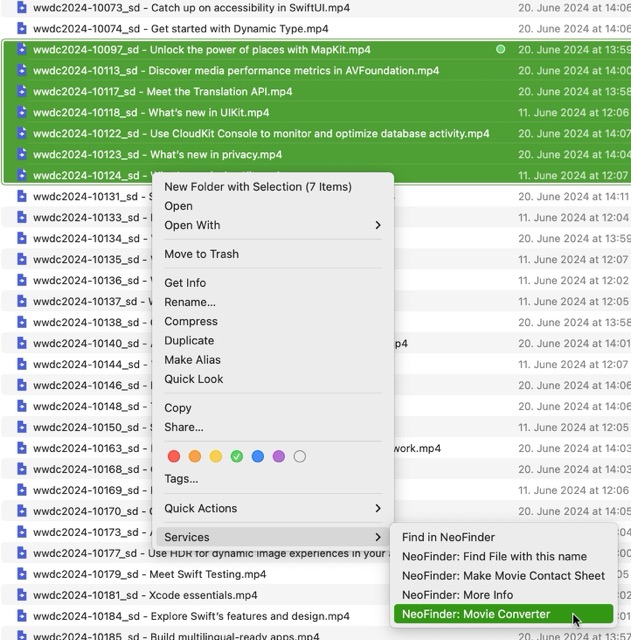Image resolution: width=631 pixels, height=640 pixels.
Task: Expand the Open With submenu
Action: (x=273, y=225)
